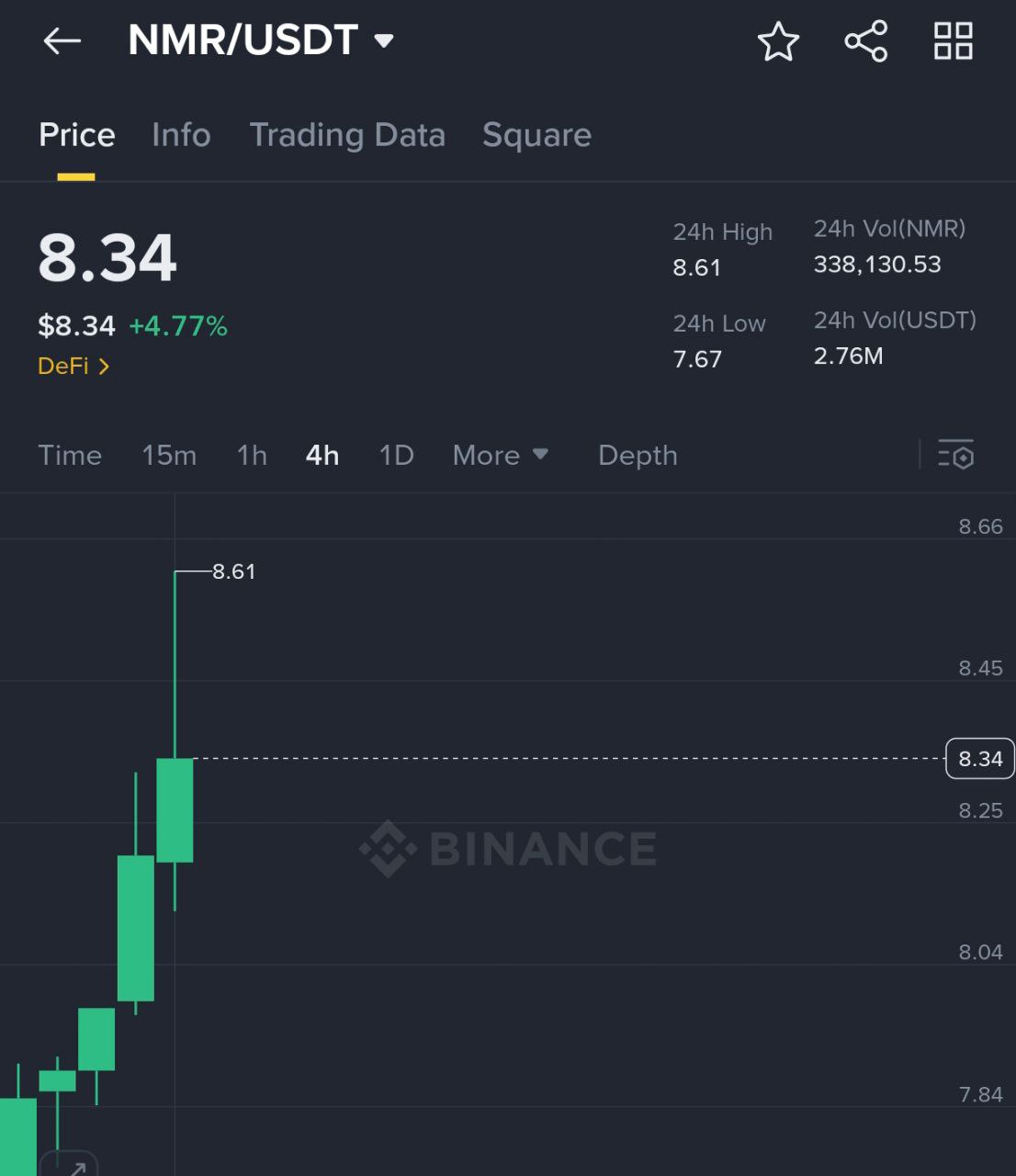Tap the large 8.34 last price
The image size is (1016, 1176).
coord(107,257)
